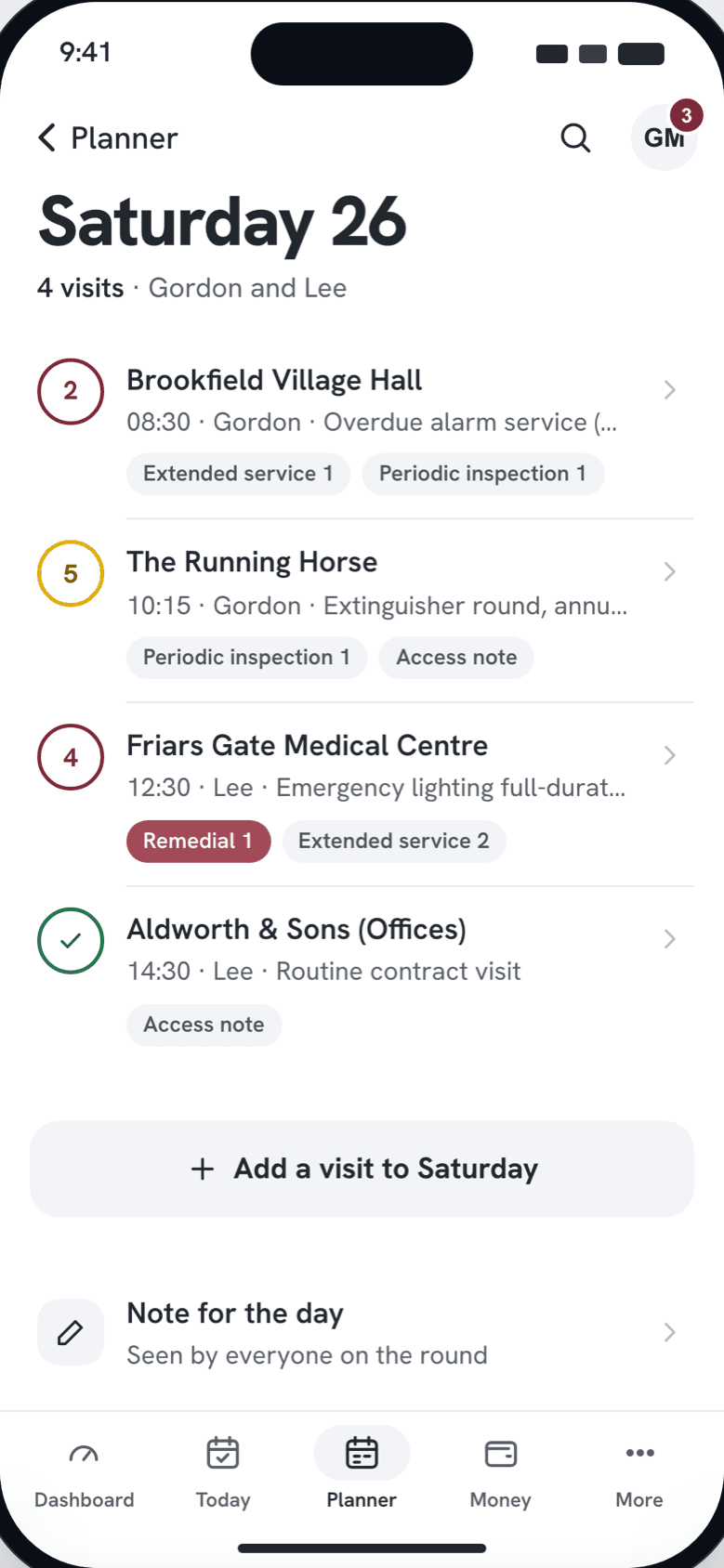The height and width of the screenshot is (1568, 724).
Task: Tap the red circle numbered 4
Action: click(71, 757)
